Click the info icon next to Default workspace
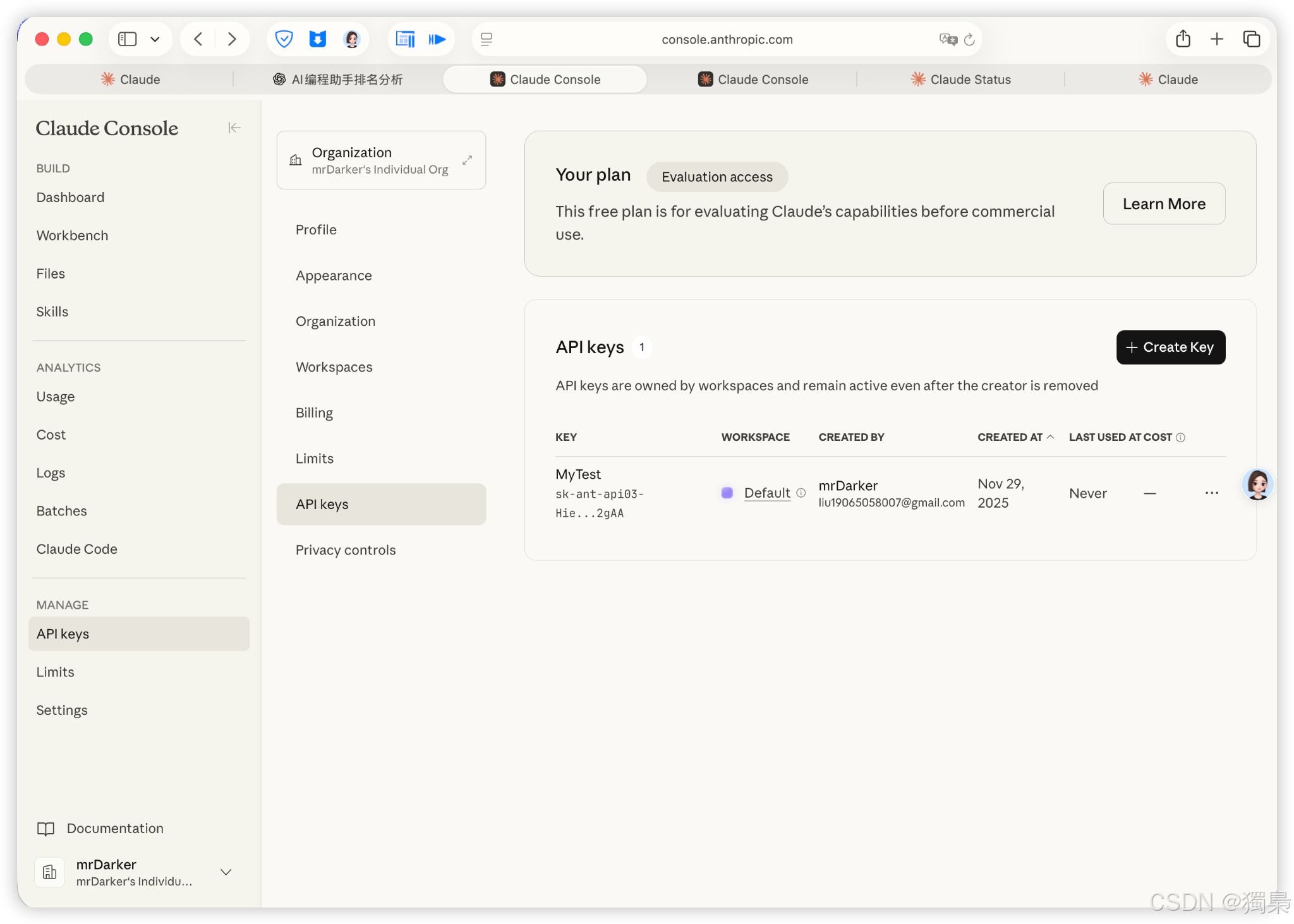Screen dimensions: 1294x924 coord(801,493)
